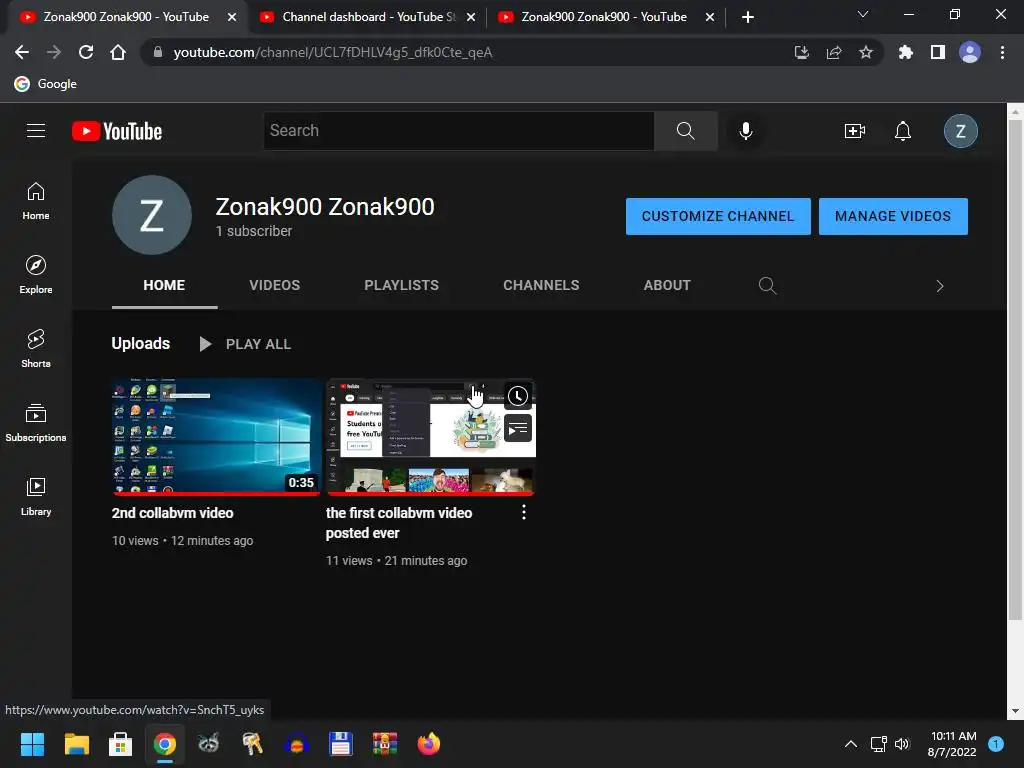Open Chrome extensions puzzle icon
1024x768 pixels.
coord(906,52)
